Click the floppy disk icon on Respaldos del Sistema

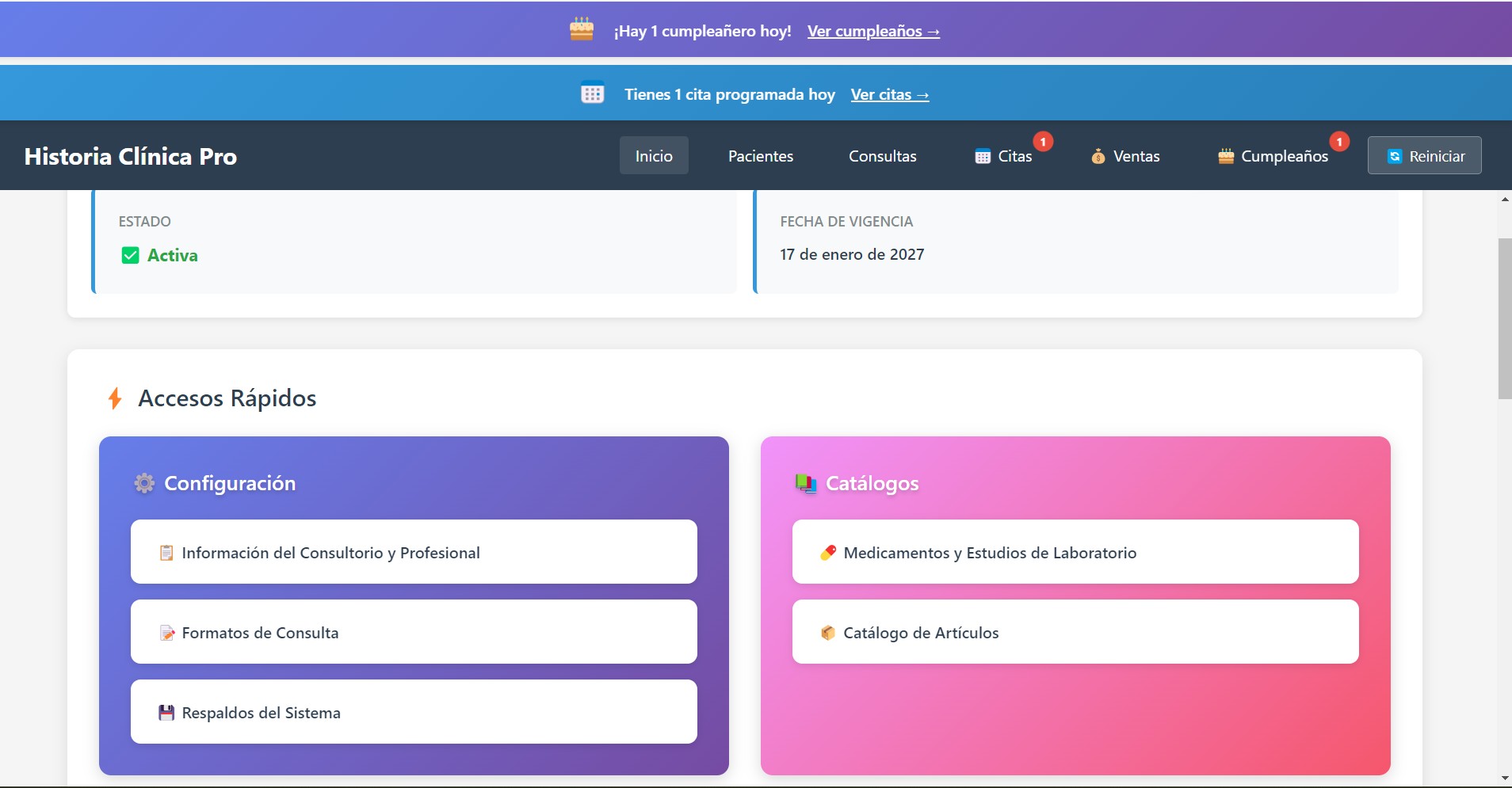click(166, 712)
